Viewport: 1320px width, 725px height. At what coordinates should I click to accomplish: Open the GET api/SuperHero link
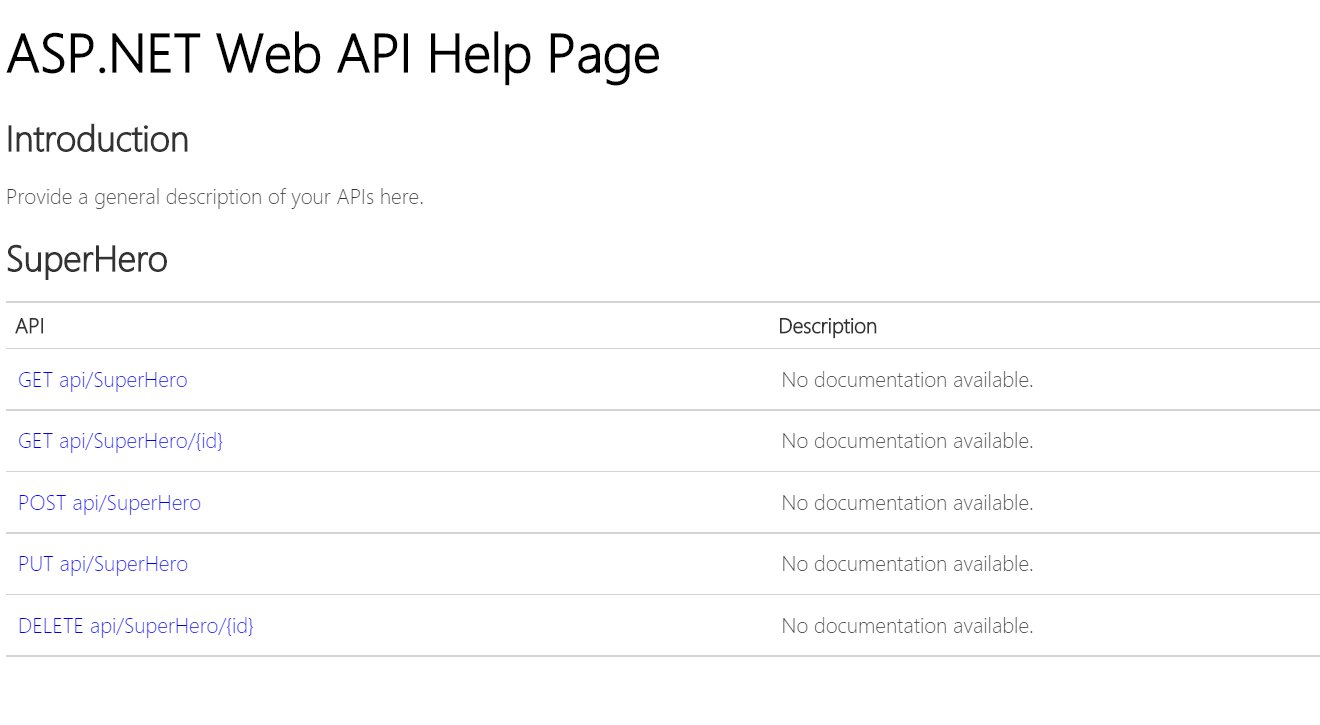click(102, 380)
